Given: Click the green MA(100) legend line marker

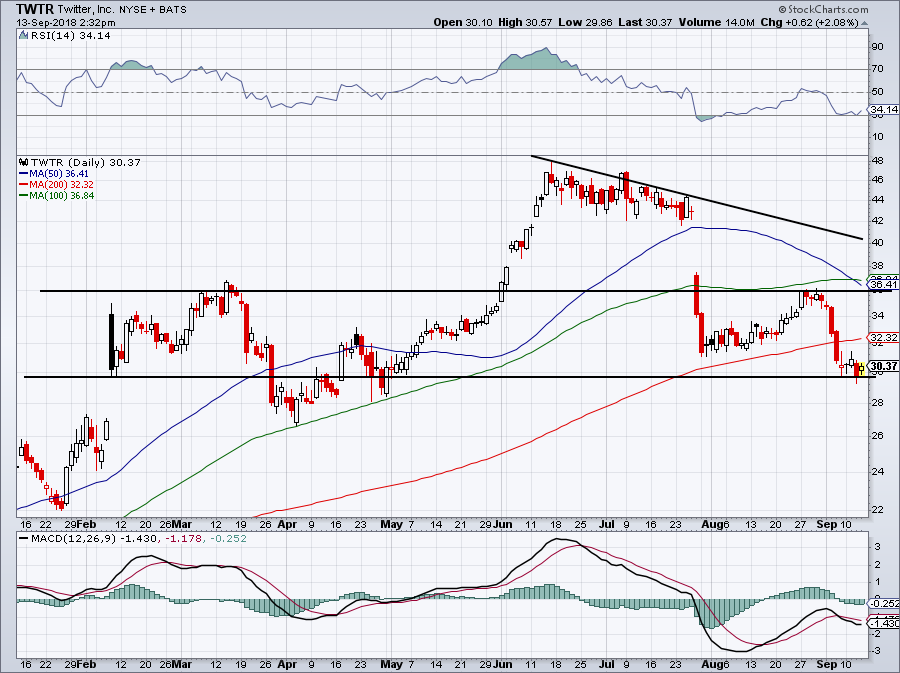Looking at the screenshot, I should [x=24, y=195].
